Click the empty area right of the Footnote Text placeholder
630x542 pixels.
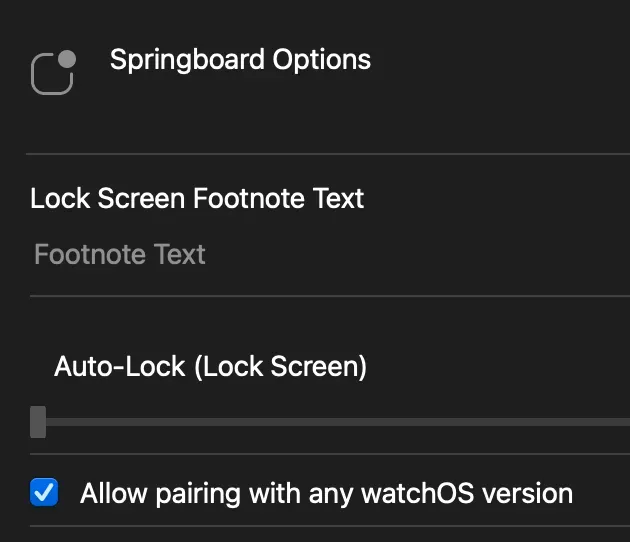[420, 254]
